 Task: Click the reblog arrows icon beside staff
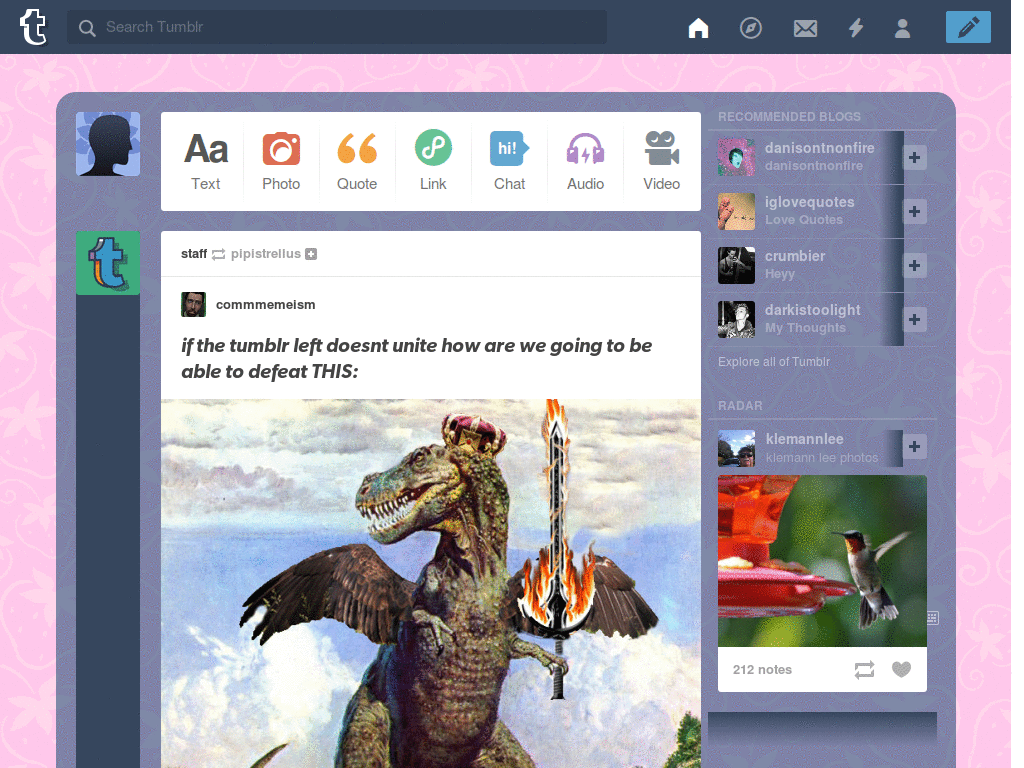(x=219, y=254)
